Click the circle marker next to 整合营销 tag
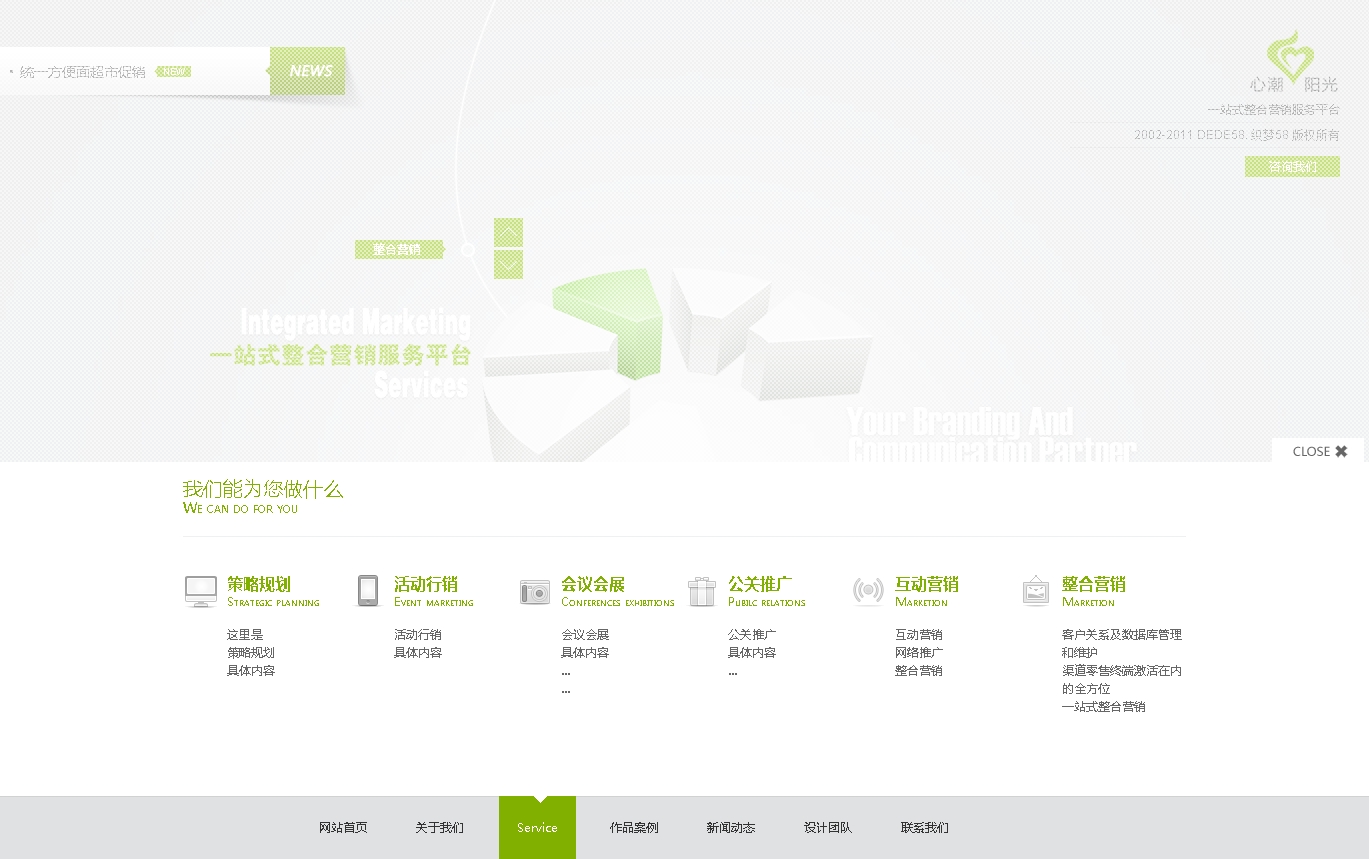1369x859 pixels. click(x=468, y=250)
